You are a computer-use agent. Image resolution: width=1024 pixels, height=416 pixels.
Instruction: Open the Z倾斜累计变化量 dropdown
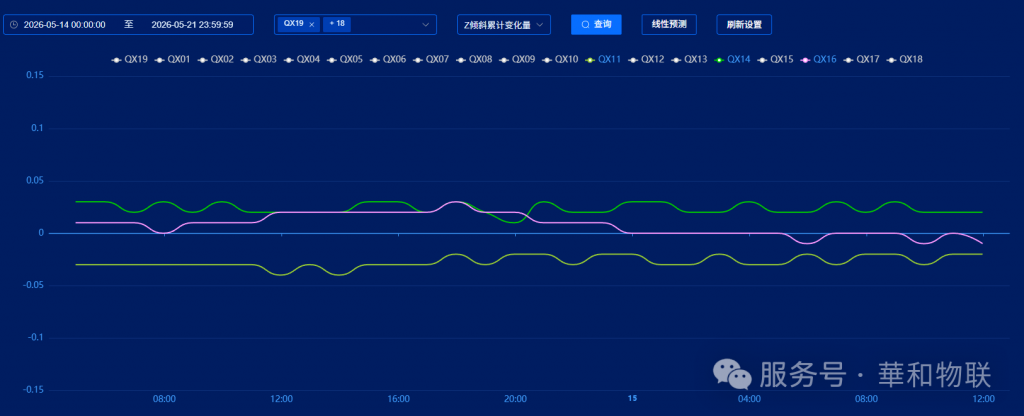(504, 24)
